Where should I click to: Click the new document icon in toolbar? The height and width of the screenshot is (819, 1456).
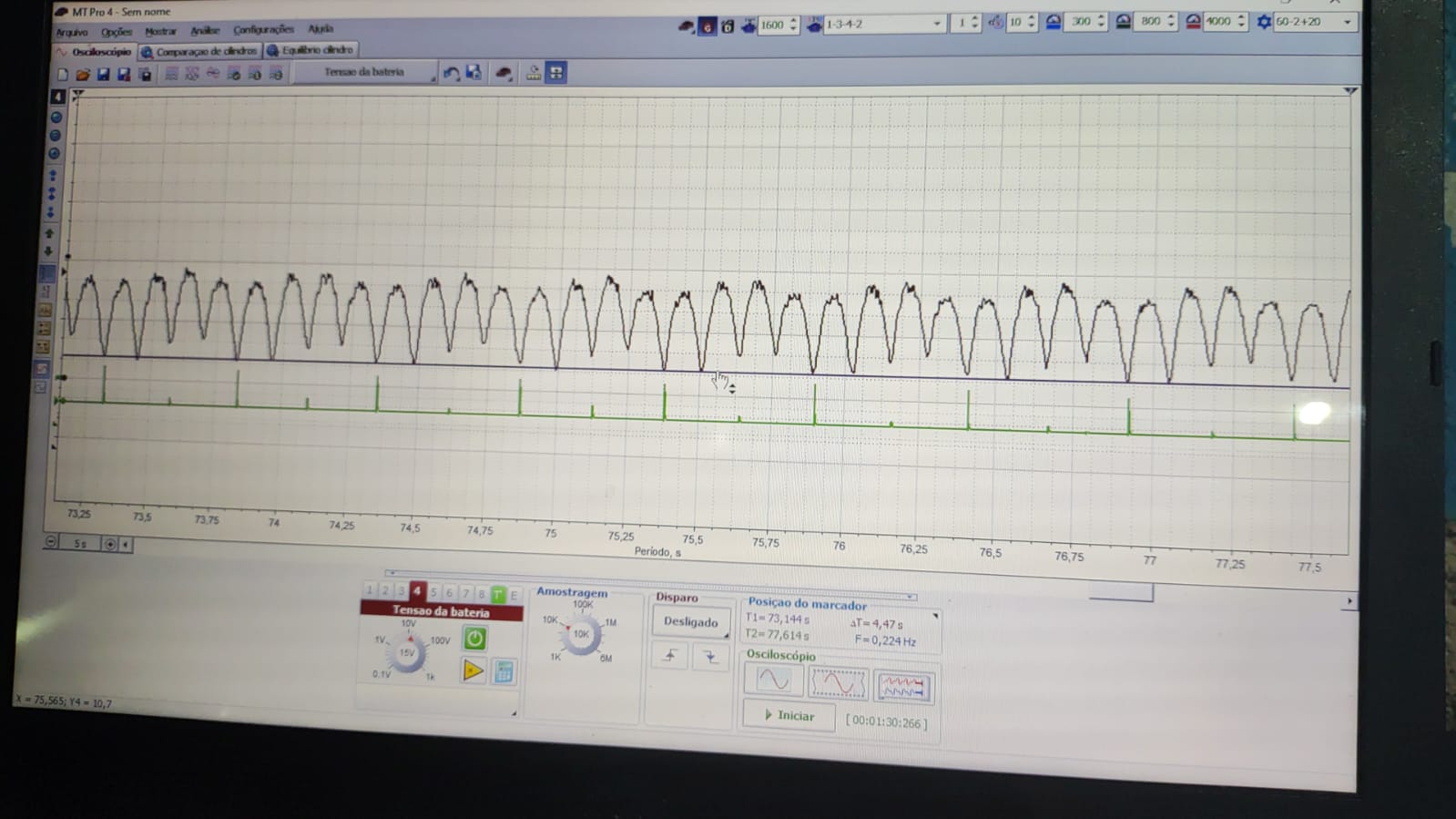[x=63, y=75]
